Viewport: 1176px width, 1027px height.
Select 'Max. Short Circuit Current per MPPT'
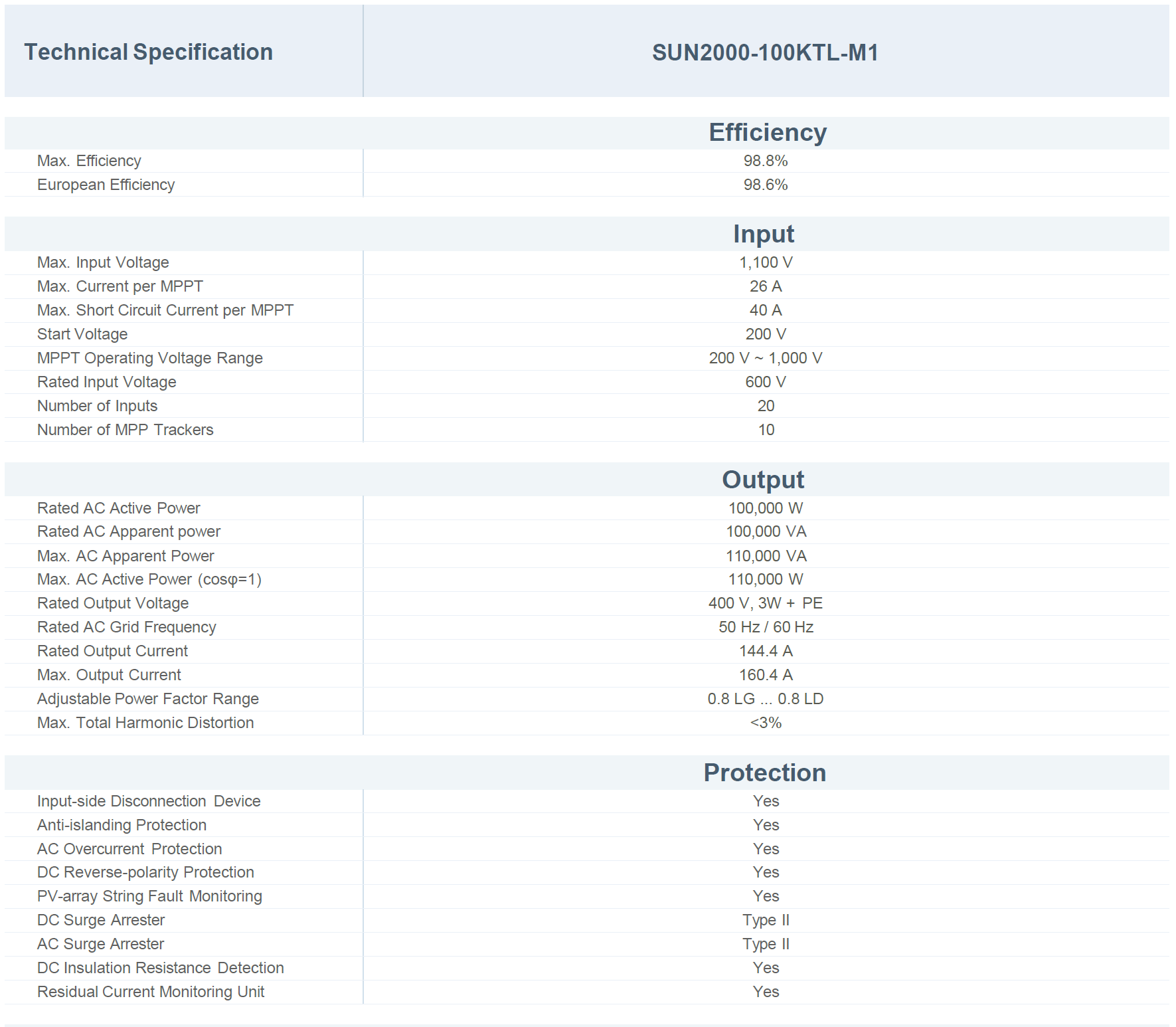click(x=165, y=310)
